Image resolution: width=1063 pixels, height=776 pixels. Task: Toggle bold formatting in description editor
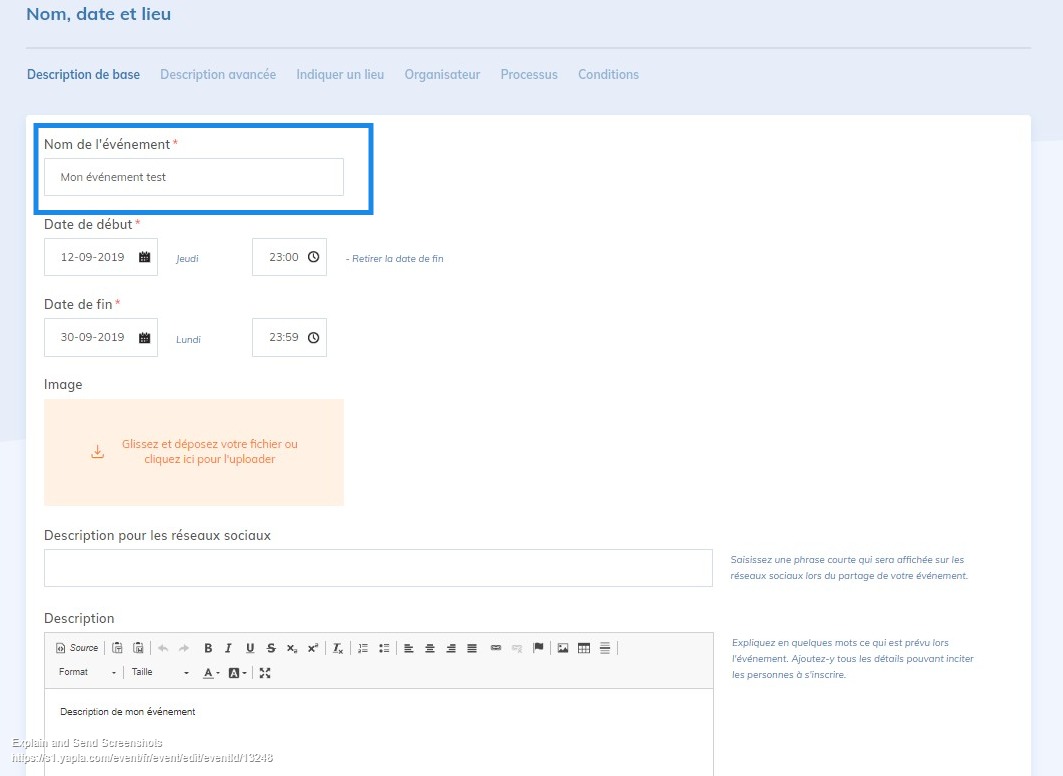tap(208, 648)
